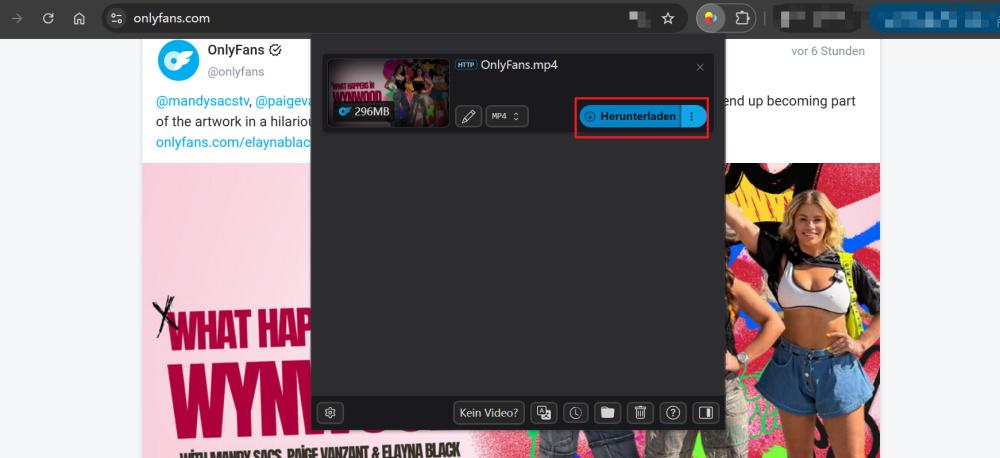Image resolution: width=1000 pixels, height=458 pixels.
Task: Click the onlyfans.com address bar
Action: tap(395, 18)
